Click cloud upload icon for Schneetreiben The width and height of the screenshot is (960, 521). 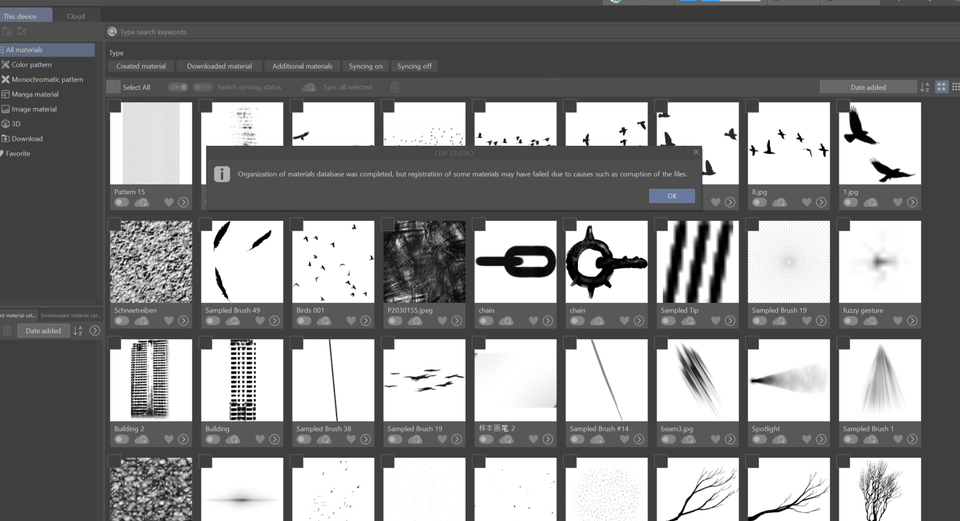142,321
